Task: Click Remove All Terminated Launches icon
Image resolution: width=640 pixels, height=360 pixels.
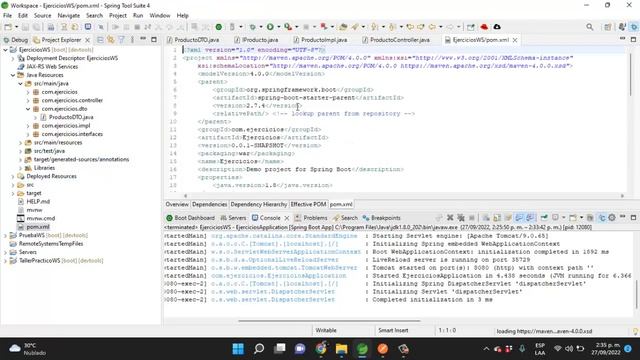Action: click(460, 218)
